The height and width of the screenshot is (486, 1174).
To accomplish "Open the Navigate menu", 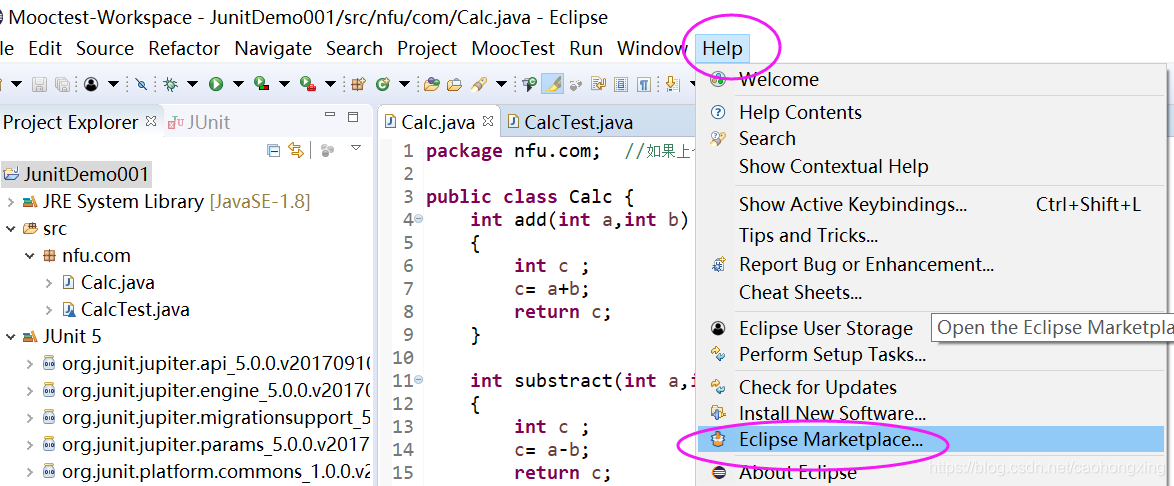I will tap(273, 49).
